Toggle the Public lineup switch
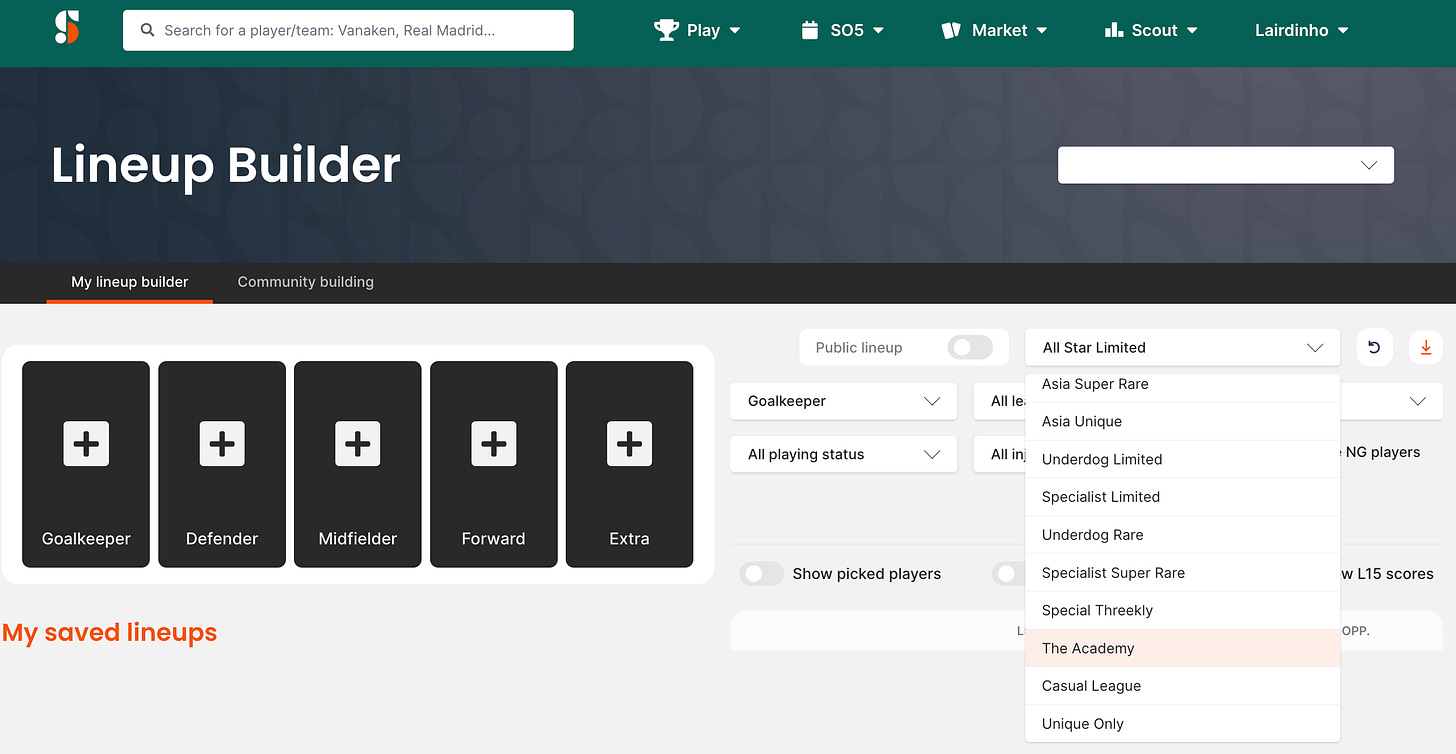The width and height of the screenshot is (1456, 754). pyautogui.click(x=970, y=347)
